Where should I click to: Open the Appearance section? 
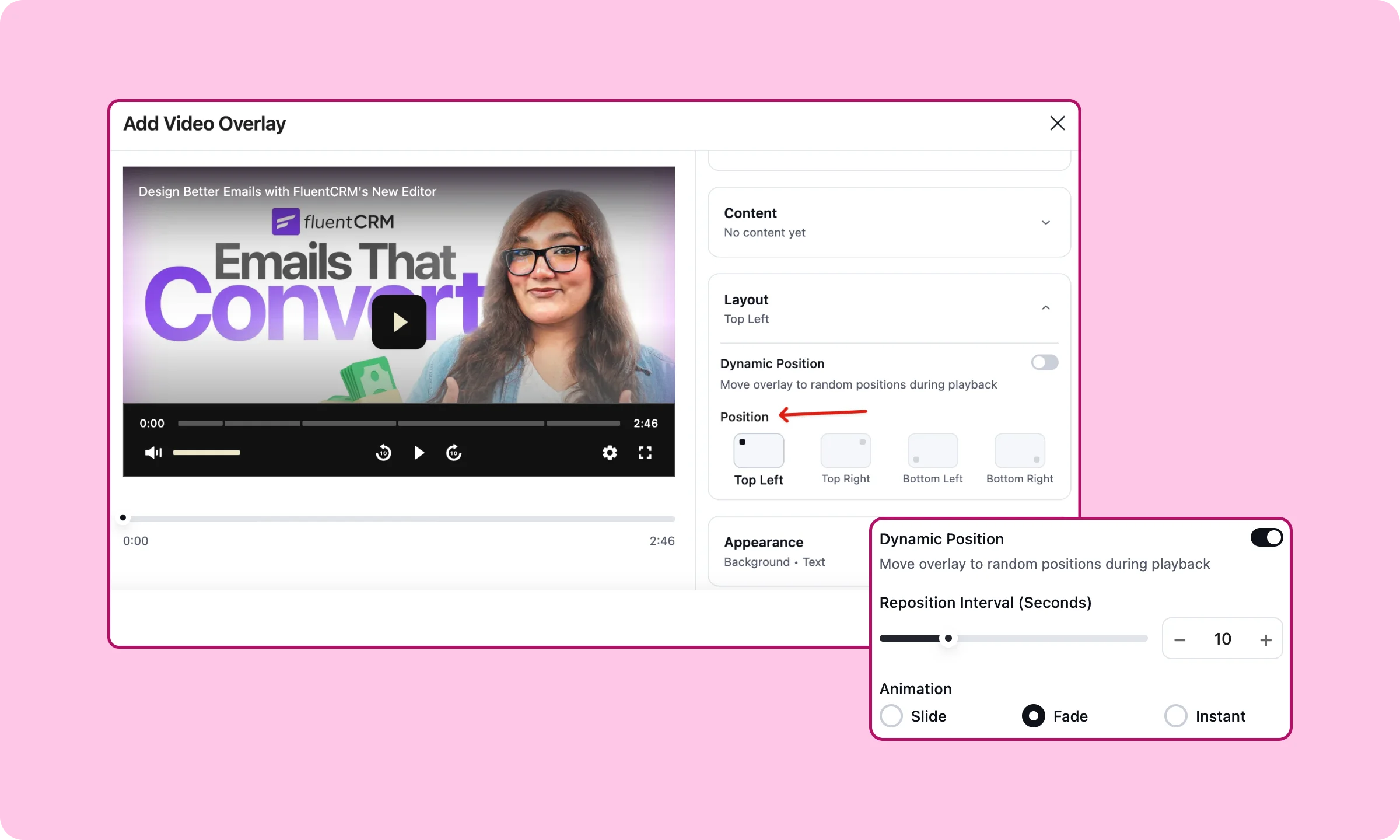coord(789,551)
